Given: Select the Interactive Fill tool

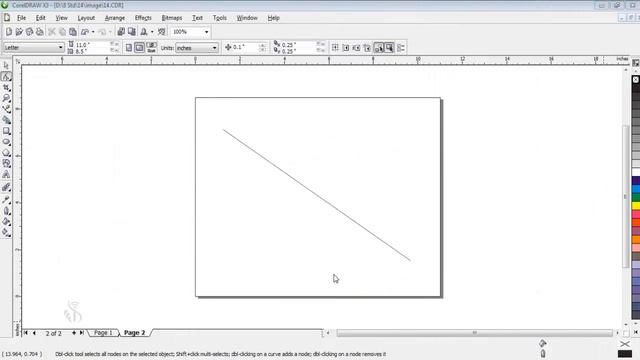Looking at the screenshot, I should click(x=6, y=232).
